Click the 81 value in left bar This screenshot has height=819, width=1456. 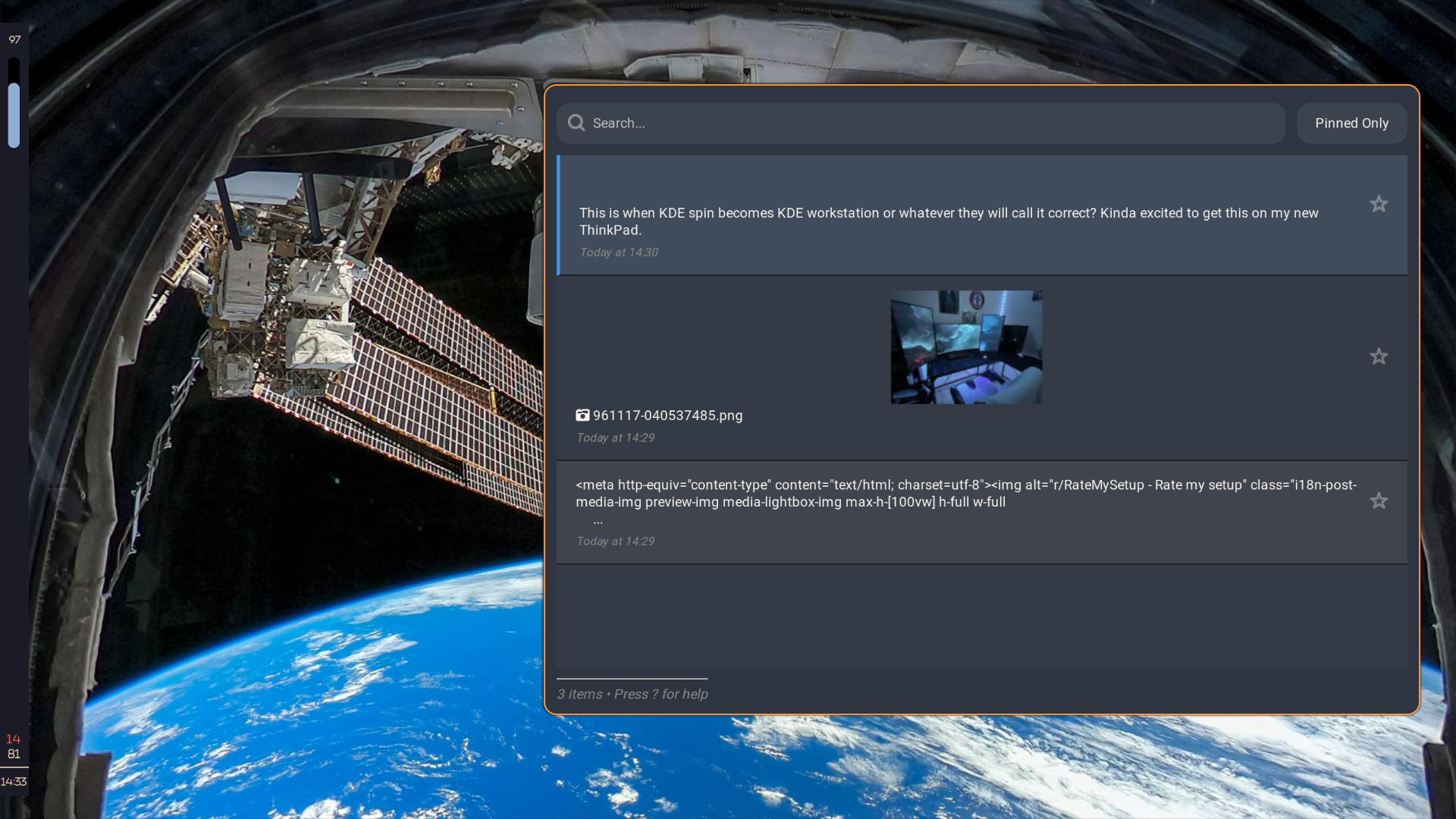click(14, 754)
